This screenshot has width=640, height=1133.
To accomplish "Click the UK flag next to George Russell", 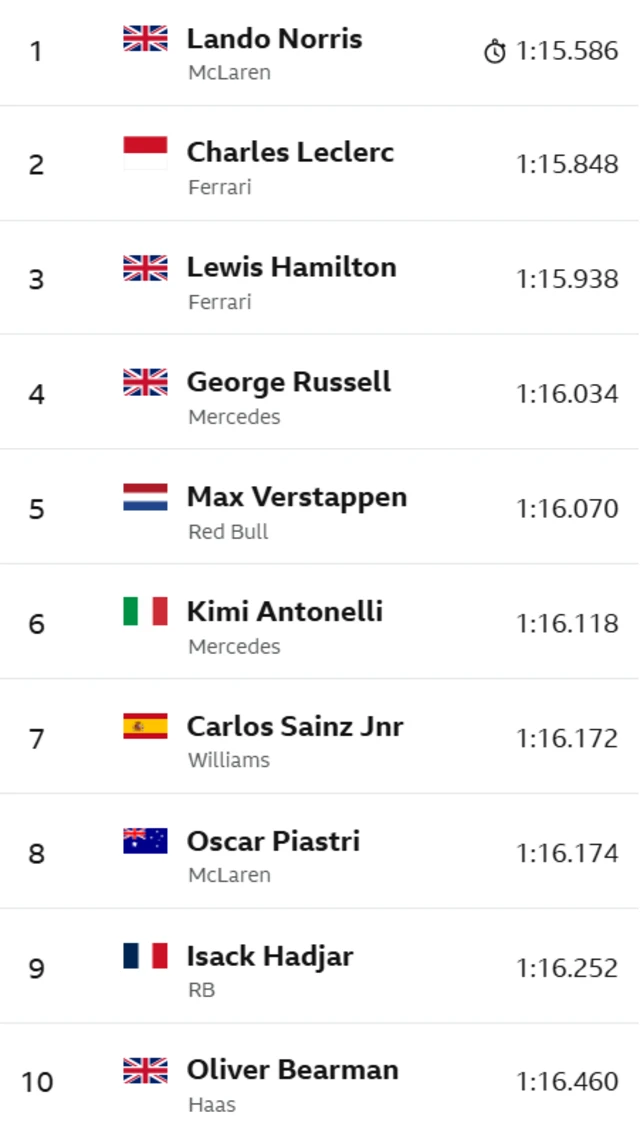I will point(145,382).
